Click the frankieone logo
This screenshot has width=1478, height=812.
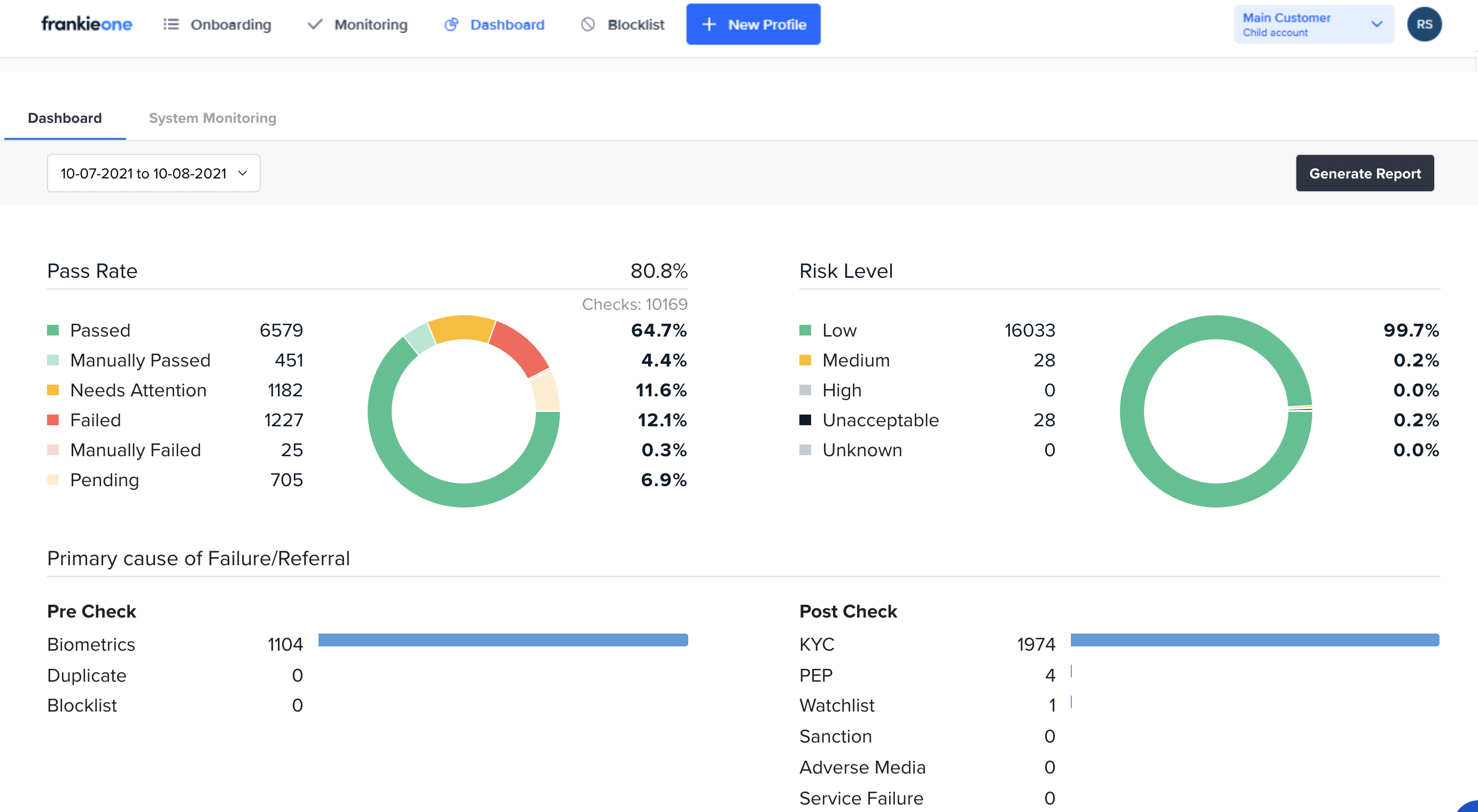[87, 24]
